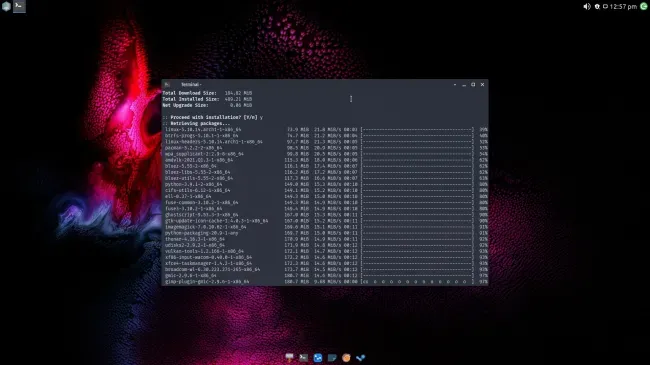This screenshot has width=650, height=365.
Task: Open the blue app store dock icon
Action: click(x=318, y=358)
